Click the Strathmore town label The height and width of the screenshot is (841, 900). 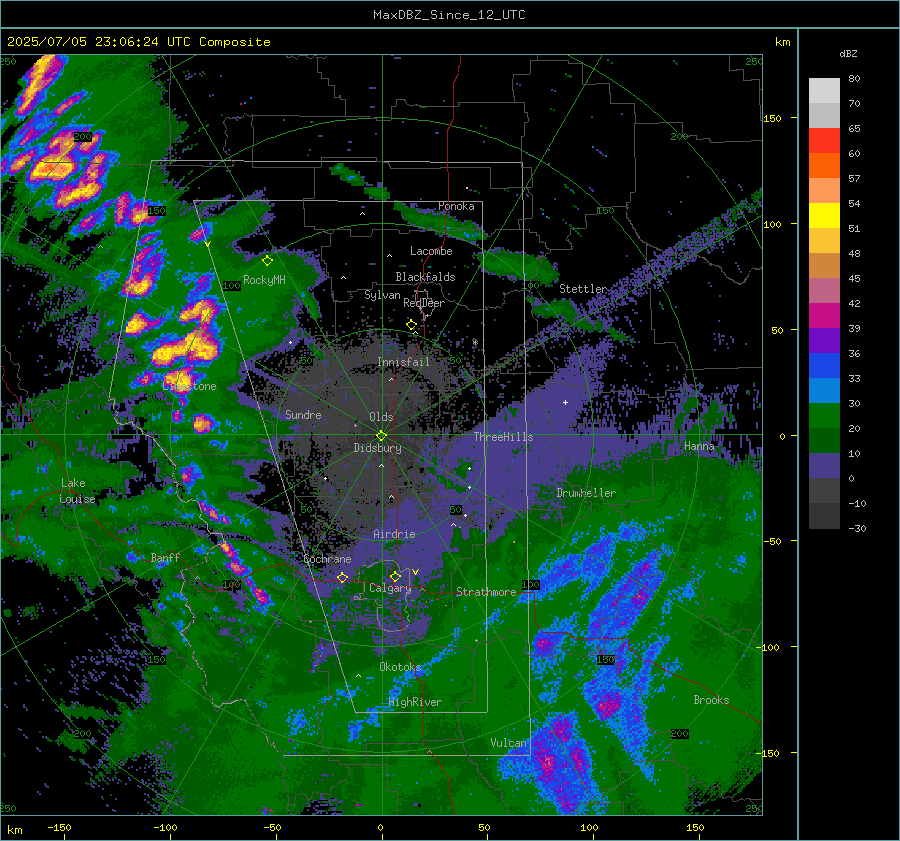pyautogui.click(x=486, y=592)
